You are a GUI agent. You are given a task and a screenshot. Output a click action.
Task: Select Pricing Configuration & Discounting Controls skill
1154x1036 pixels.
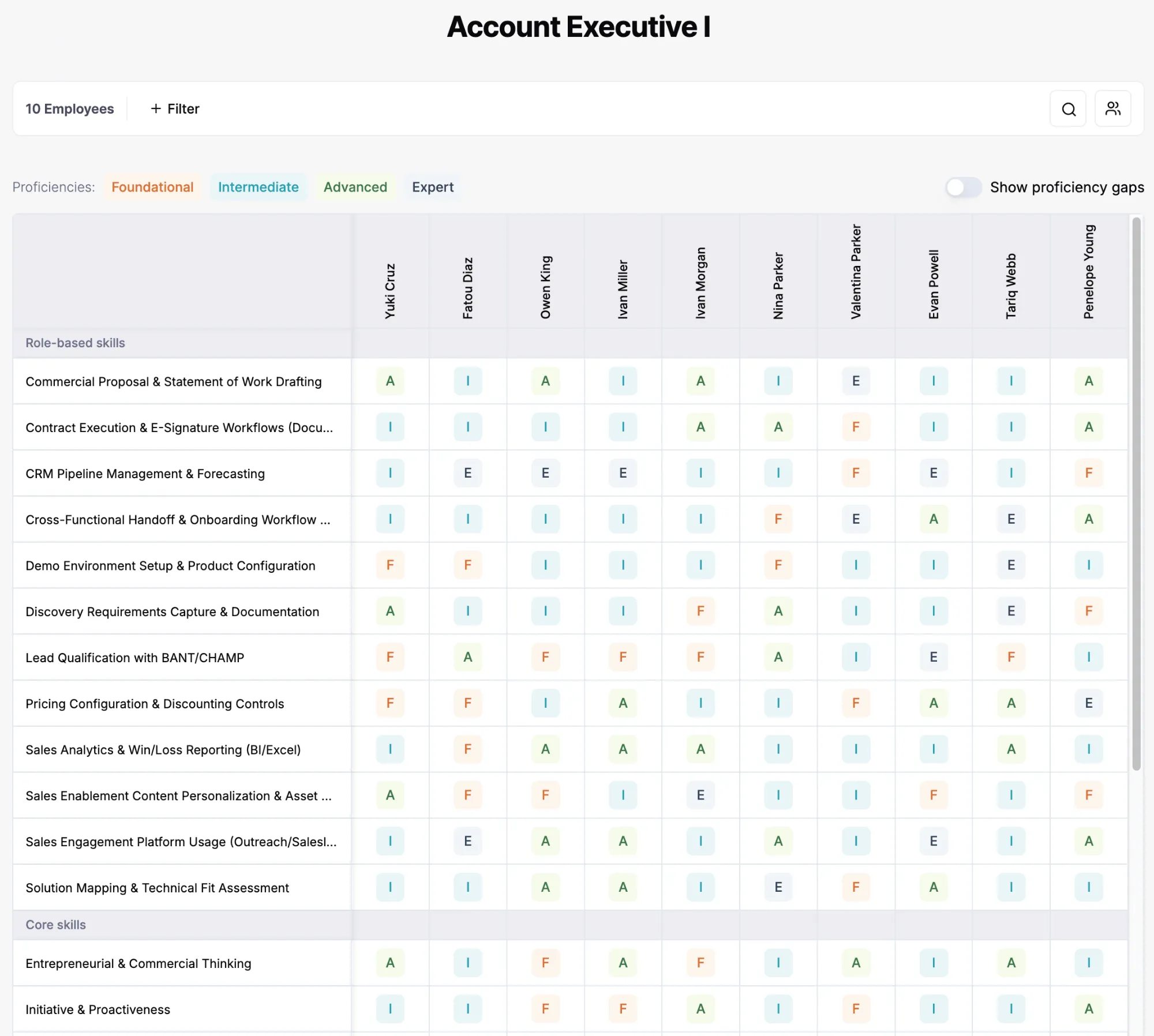click(x=155, y=704)
